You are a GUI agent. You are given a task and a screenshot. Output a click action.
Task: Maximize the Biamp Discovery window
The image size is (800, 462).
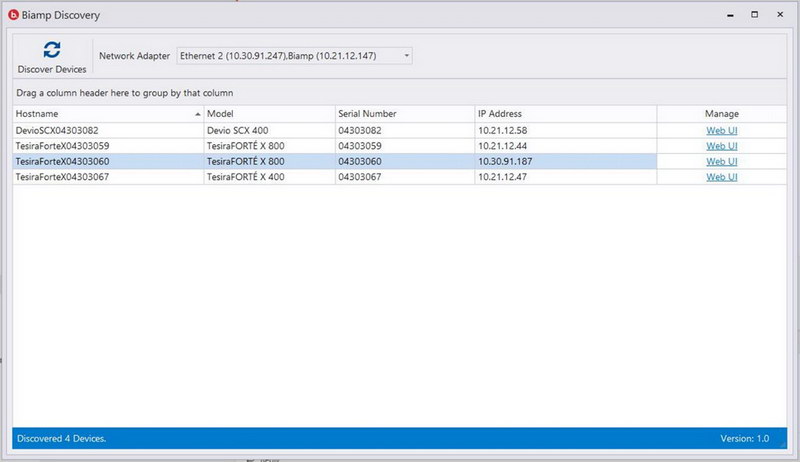click(755, 15)
